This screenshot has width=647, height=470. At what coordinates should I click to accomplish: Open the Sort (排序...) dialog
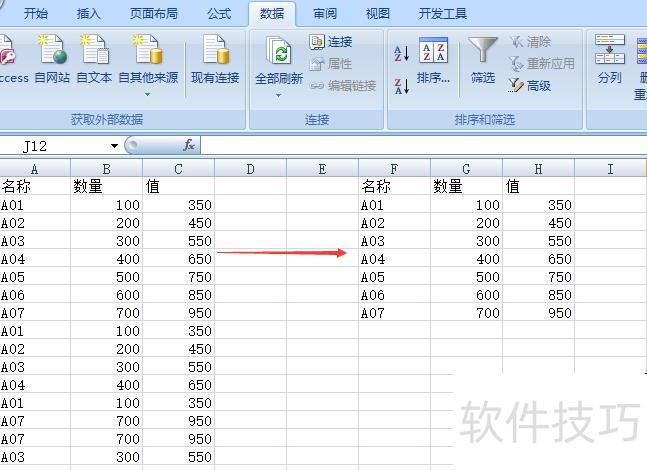(433, 60)
